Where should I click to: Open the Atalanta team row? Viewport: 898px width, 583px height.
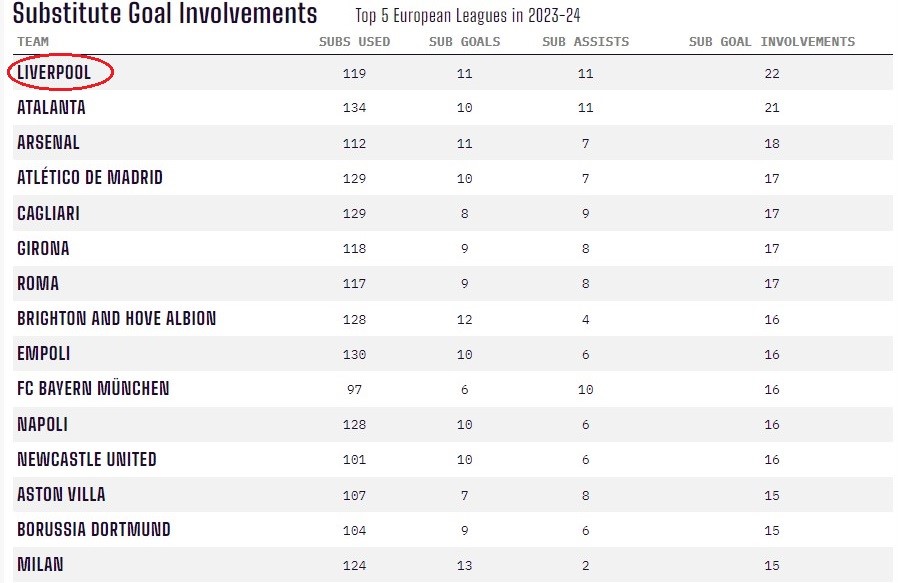(x=51, y=108)
